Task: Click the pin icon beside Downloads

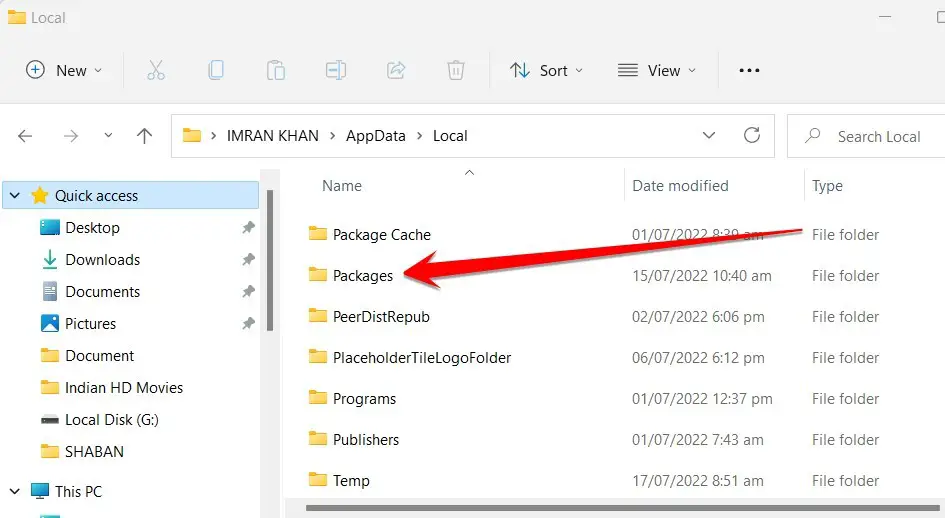Action: pyautogui.click(x=248, y=259)
